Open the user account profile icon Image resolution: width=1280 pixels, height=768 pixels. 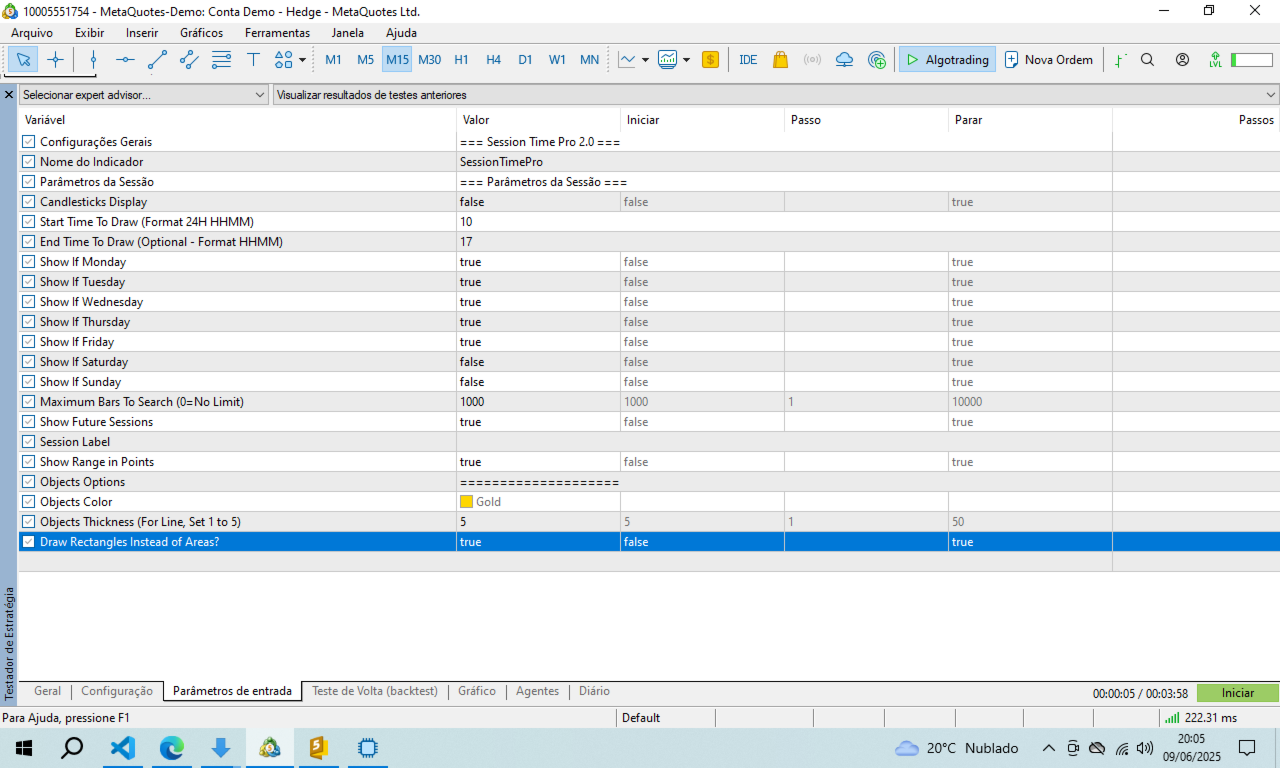click(1182, 60)
